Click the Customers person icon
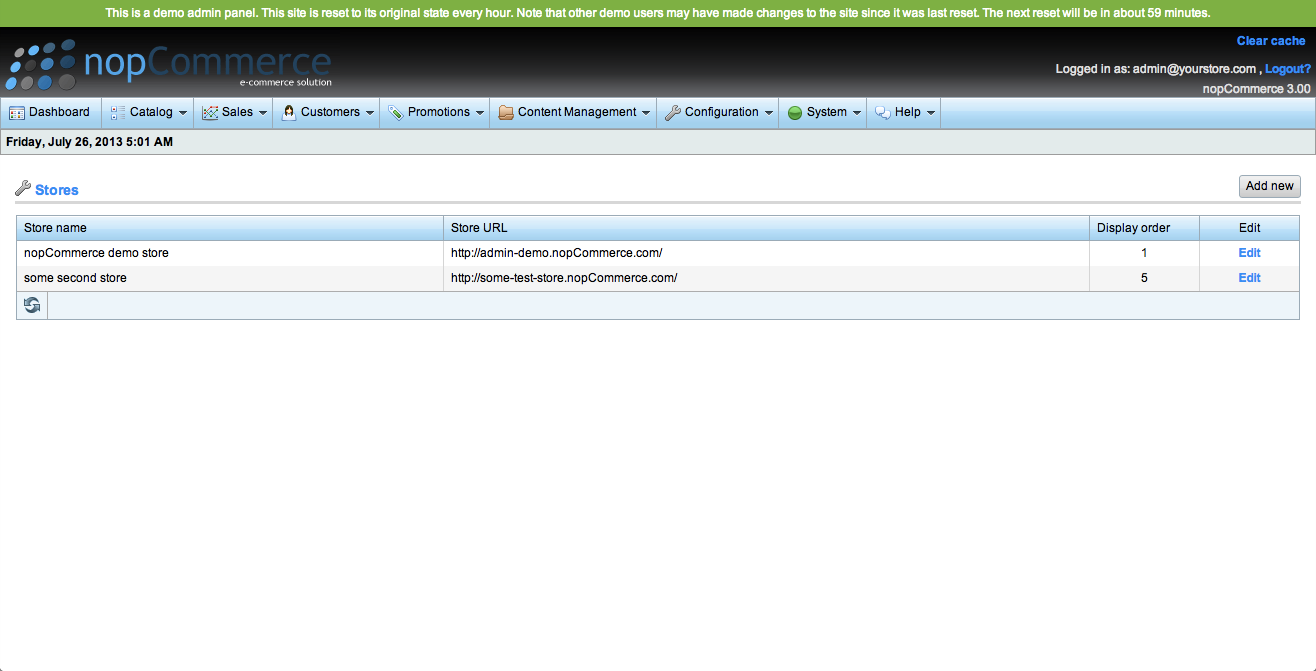Screen dimensions: 1316x671 point(289,113)
